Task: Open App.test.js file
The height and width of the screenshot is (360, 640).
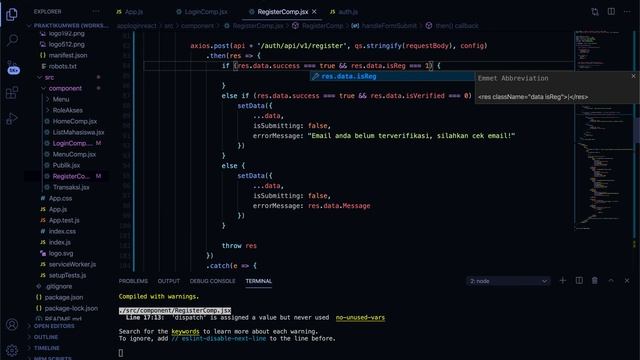Action: click(x=64, y=220)
